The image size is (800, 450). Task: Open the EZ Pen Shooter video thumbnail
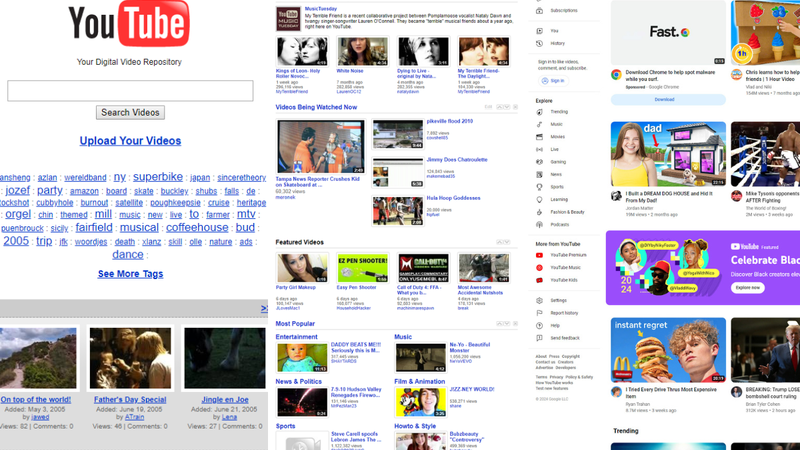click(362, 268)
